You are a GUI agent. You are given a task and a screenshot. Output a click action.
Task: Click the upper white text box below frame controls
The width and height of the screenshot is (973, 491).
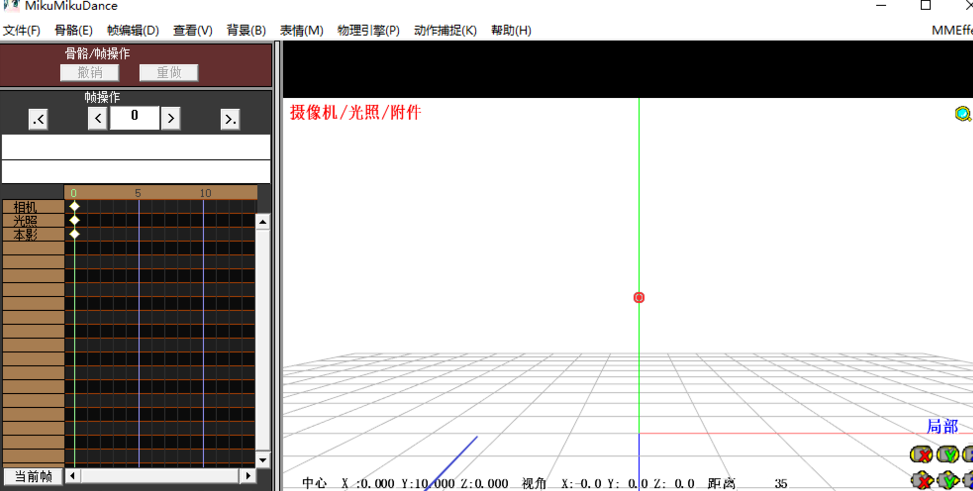click(x=136, y=147)
